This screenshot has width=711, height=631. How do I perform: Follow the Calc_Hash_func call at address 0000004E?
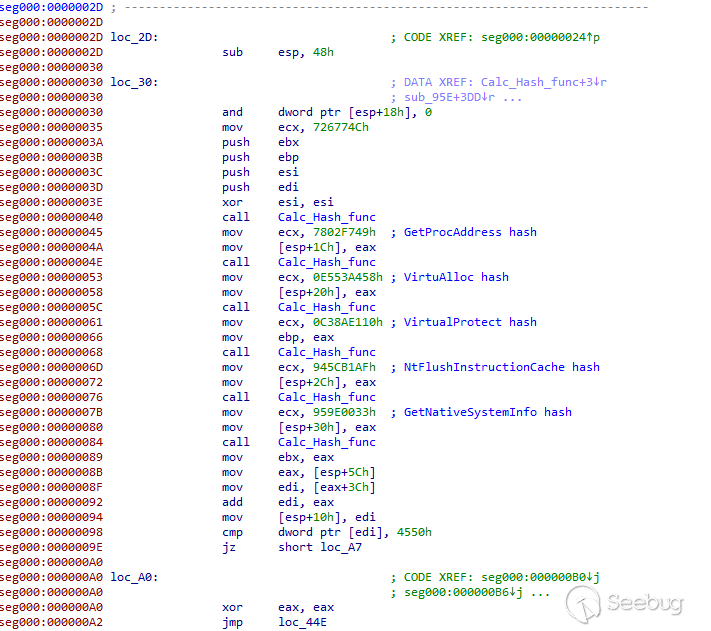326,262
